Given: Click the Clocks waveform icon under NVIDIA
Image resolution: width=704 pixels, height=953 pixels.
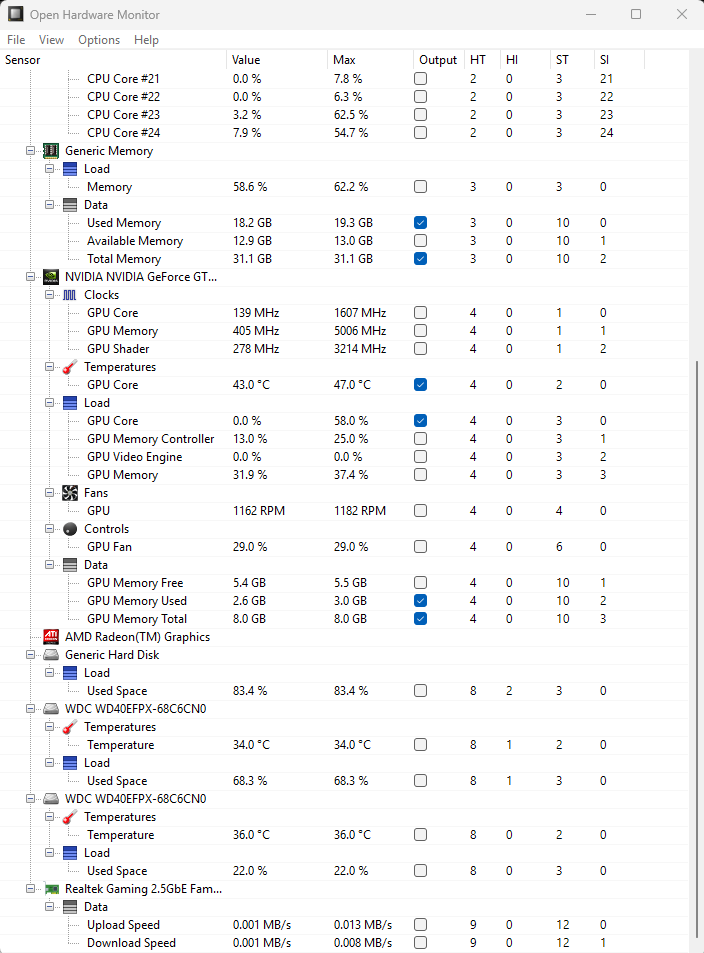Looking at the screenshot, I should [x=70, y=295].
